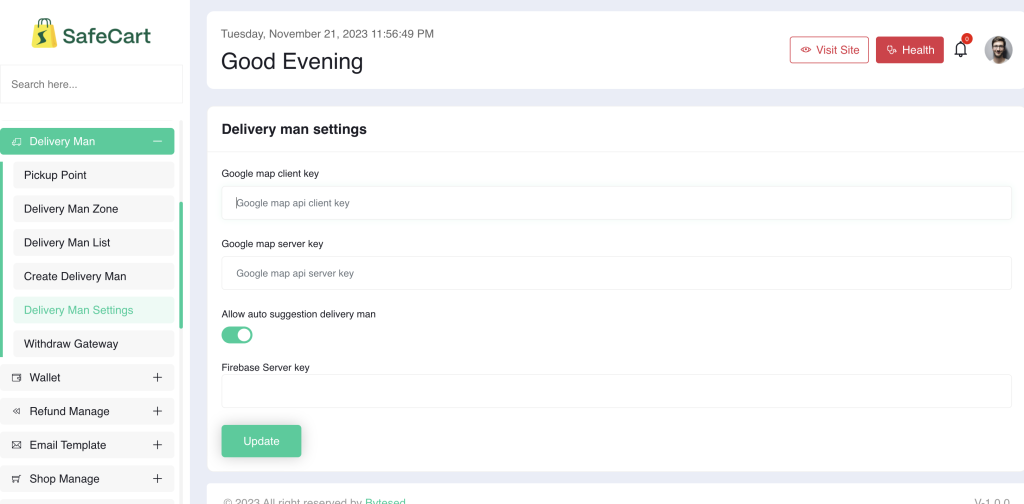This screenshot has width=1024, height=504.
Task: Open Pickup Point submenu item
Action: tap(93, 175)
